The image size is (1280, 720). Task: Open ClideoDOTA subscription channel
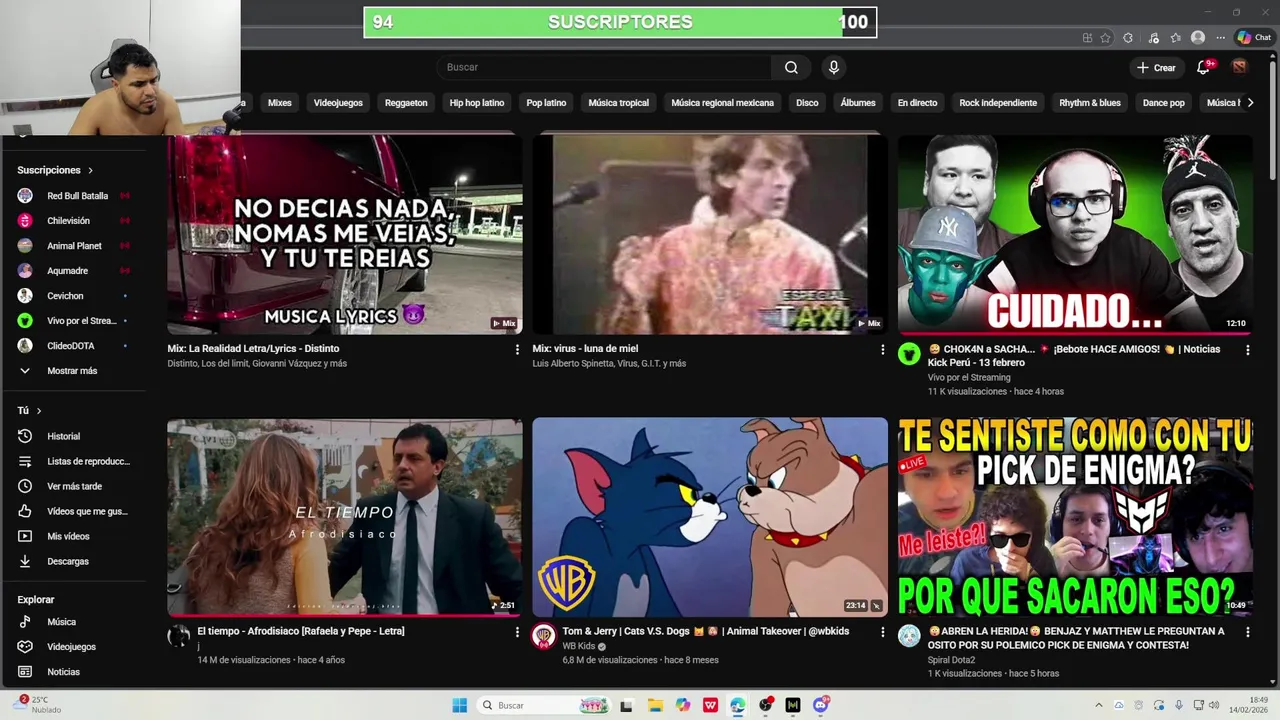point(73,346)
